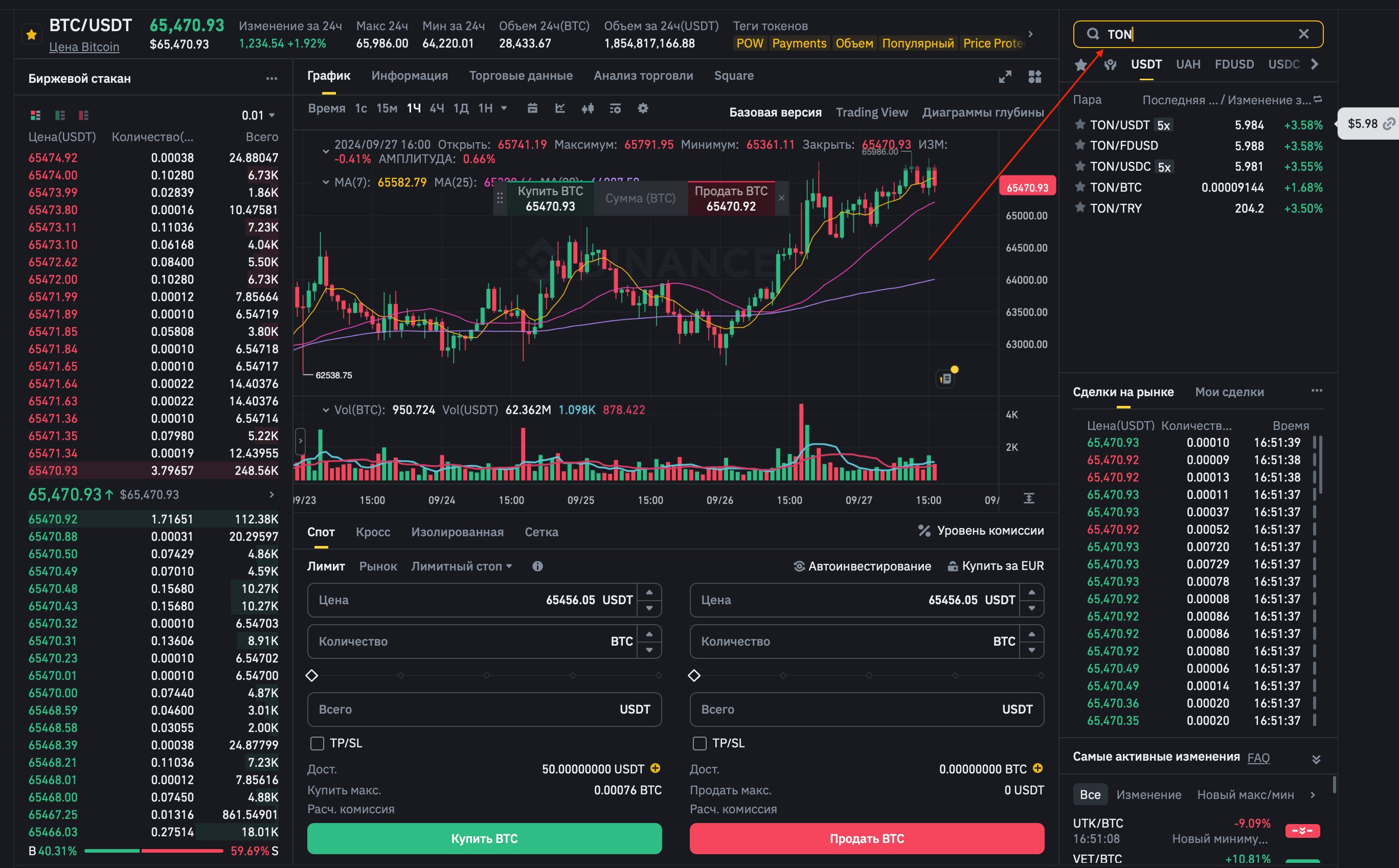1399x868 pixels.
Task: Switch to Мои сделки tab
Action: coord(1229,392)
